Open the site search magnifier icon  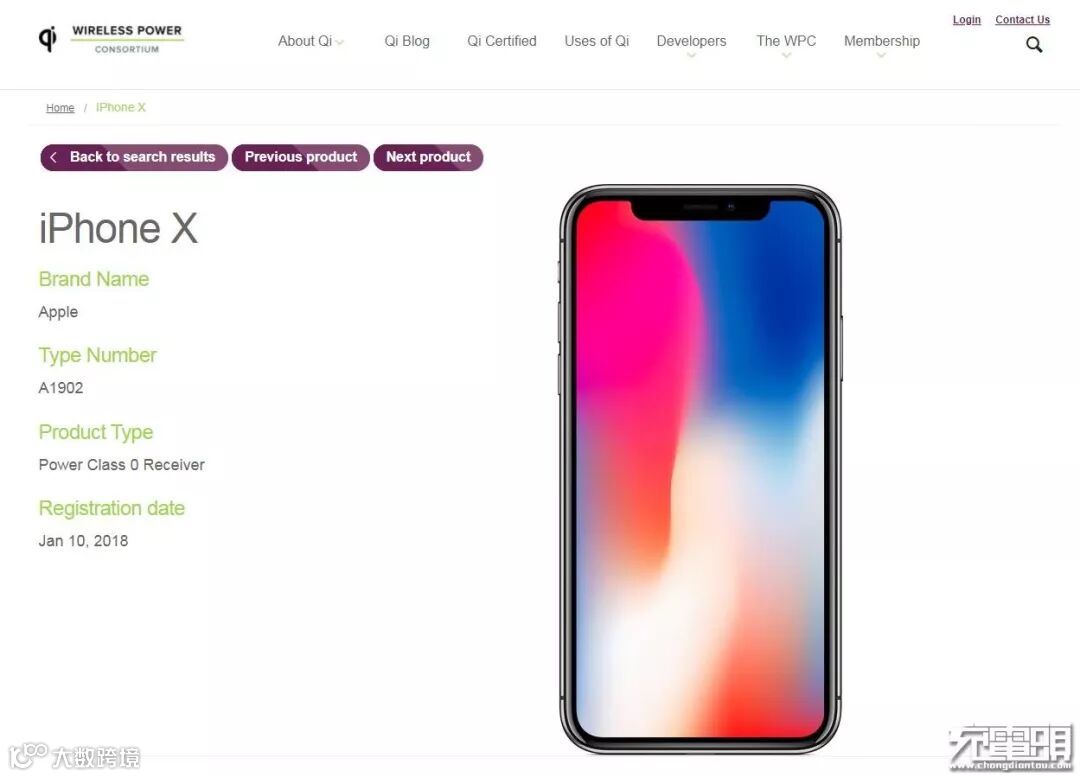1034,45
